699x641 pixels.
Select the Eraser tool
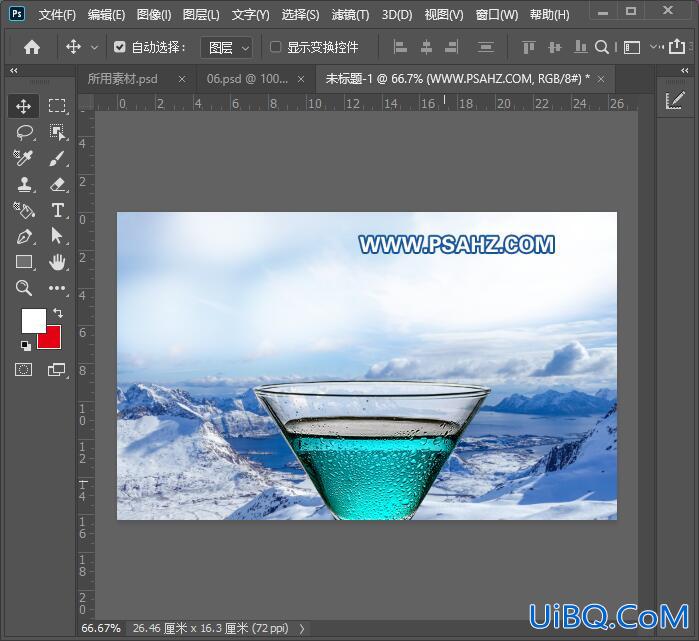pyautogui.click(x=57, y=184)
